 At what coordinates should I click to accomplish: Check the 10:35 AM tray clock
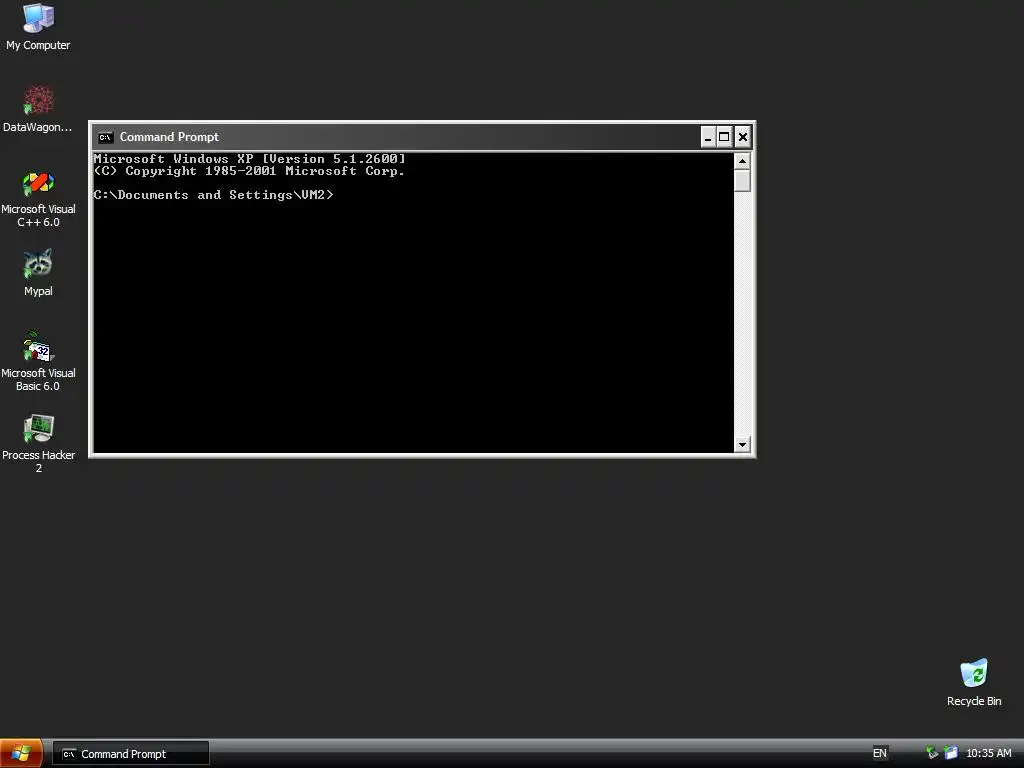(989, 753)
